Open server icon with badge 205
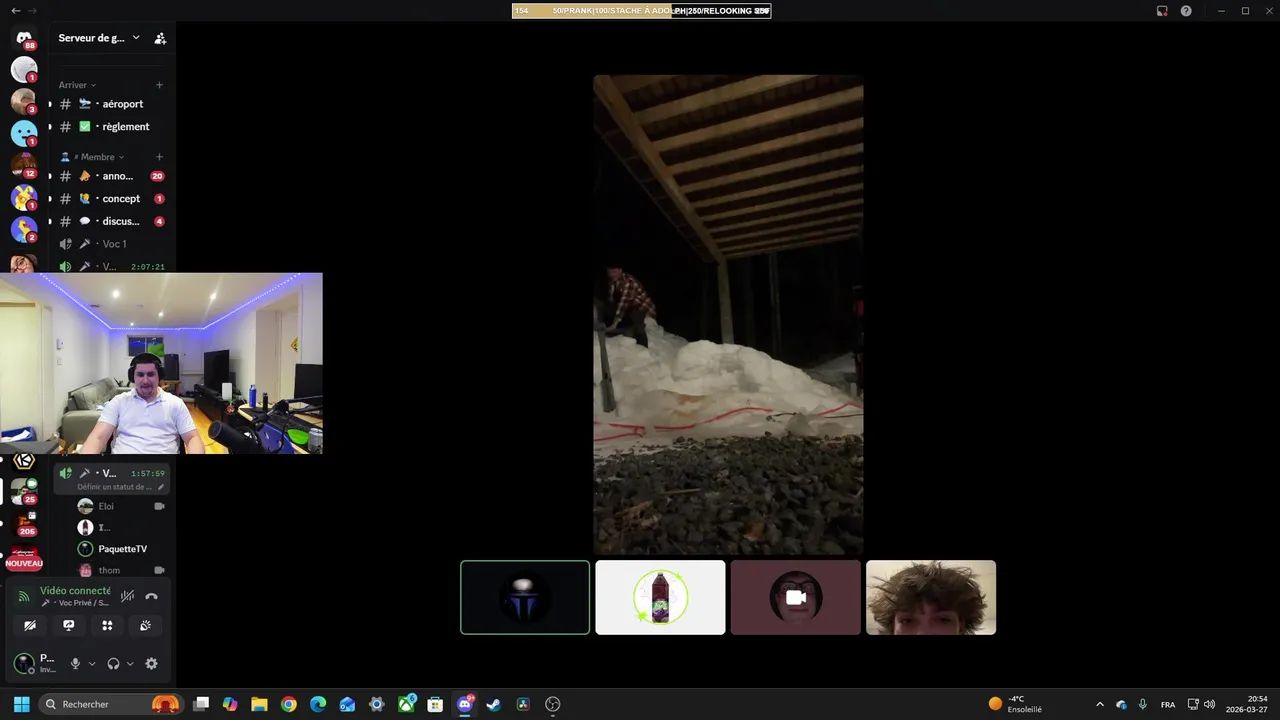The width and height of the screenshot is (1280, 720). [x=24, y=523]
